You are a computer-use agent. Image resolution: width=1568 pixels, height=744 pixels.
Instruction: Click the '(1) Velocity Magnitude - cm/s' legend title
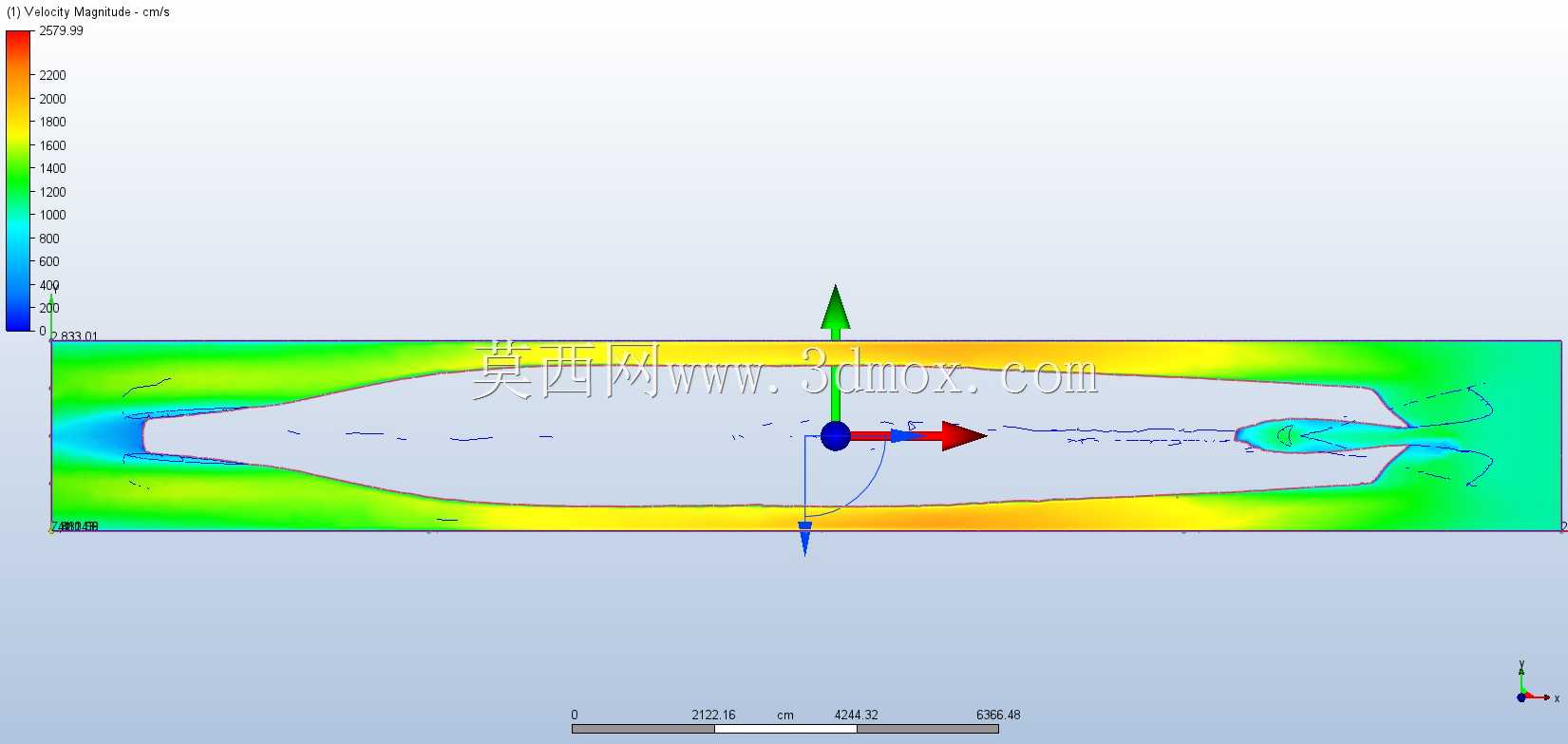pos(88,12)
